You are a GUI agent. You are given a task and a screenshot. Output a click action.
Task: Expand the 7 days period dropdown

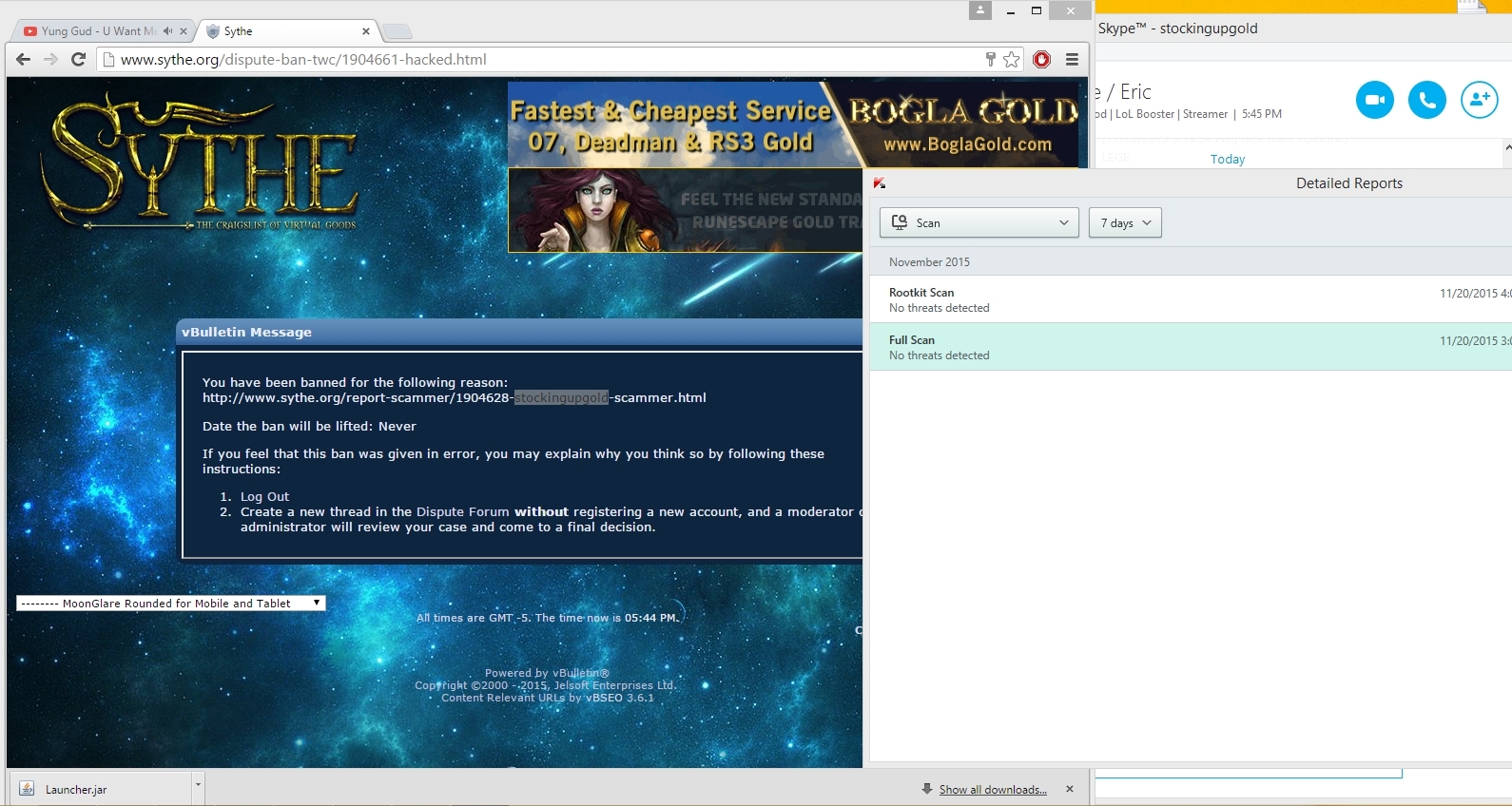pyautogui.click(x=1125, y=222)
